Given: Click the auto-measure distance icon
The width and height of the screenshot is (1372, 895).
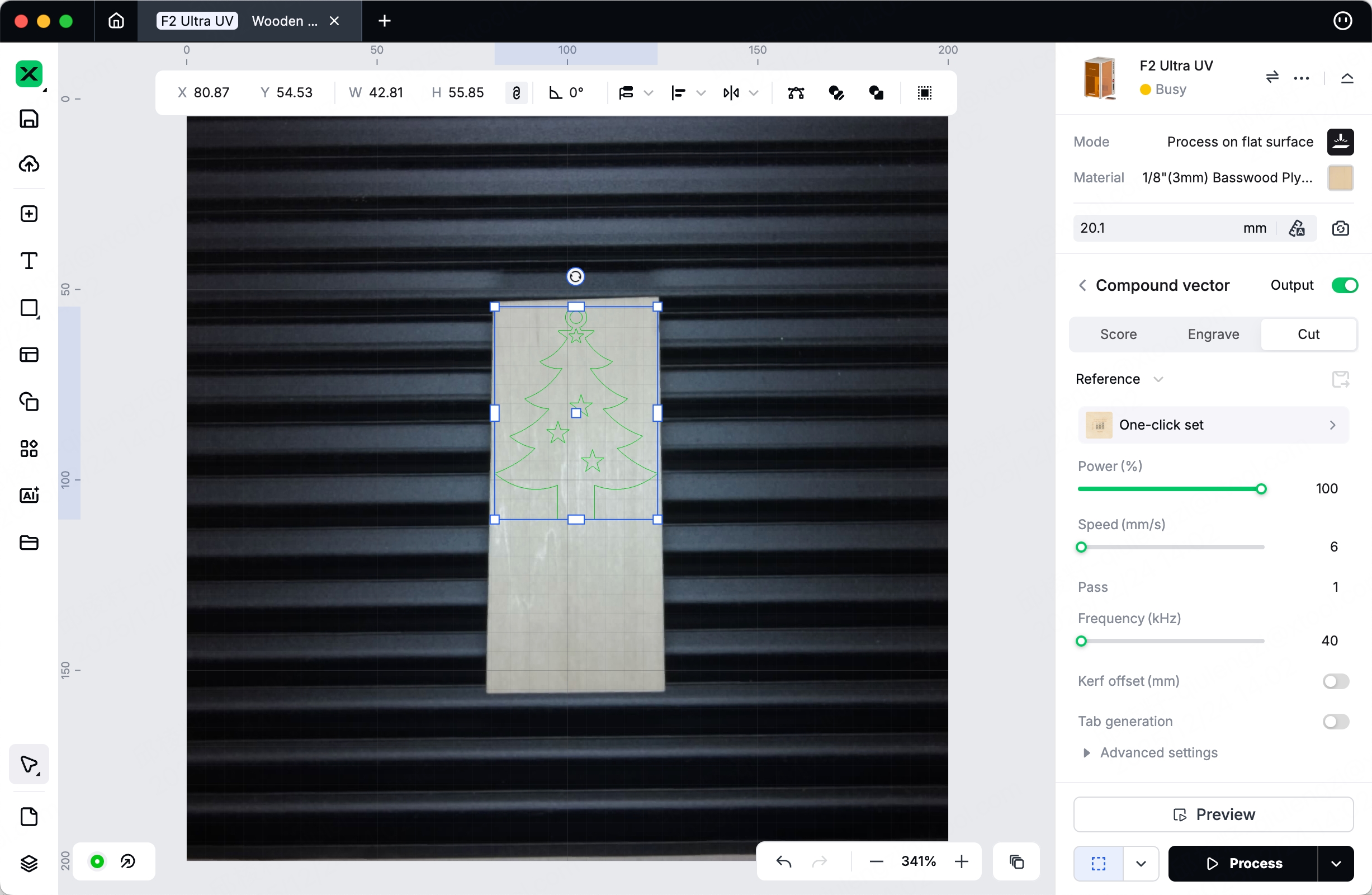Looking at the screenshot, I should [x=1297, y=228].
